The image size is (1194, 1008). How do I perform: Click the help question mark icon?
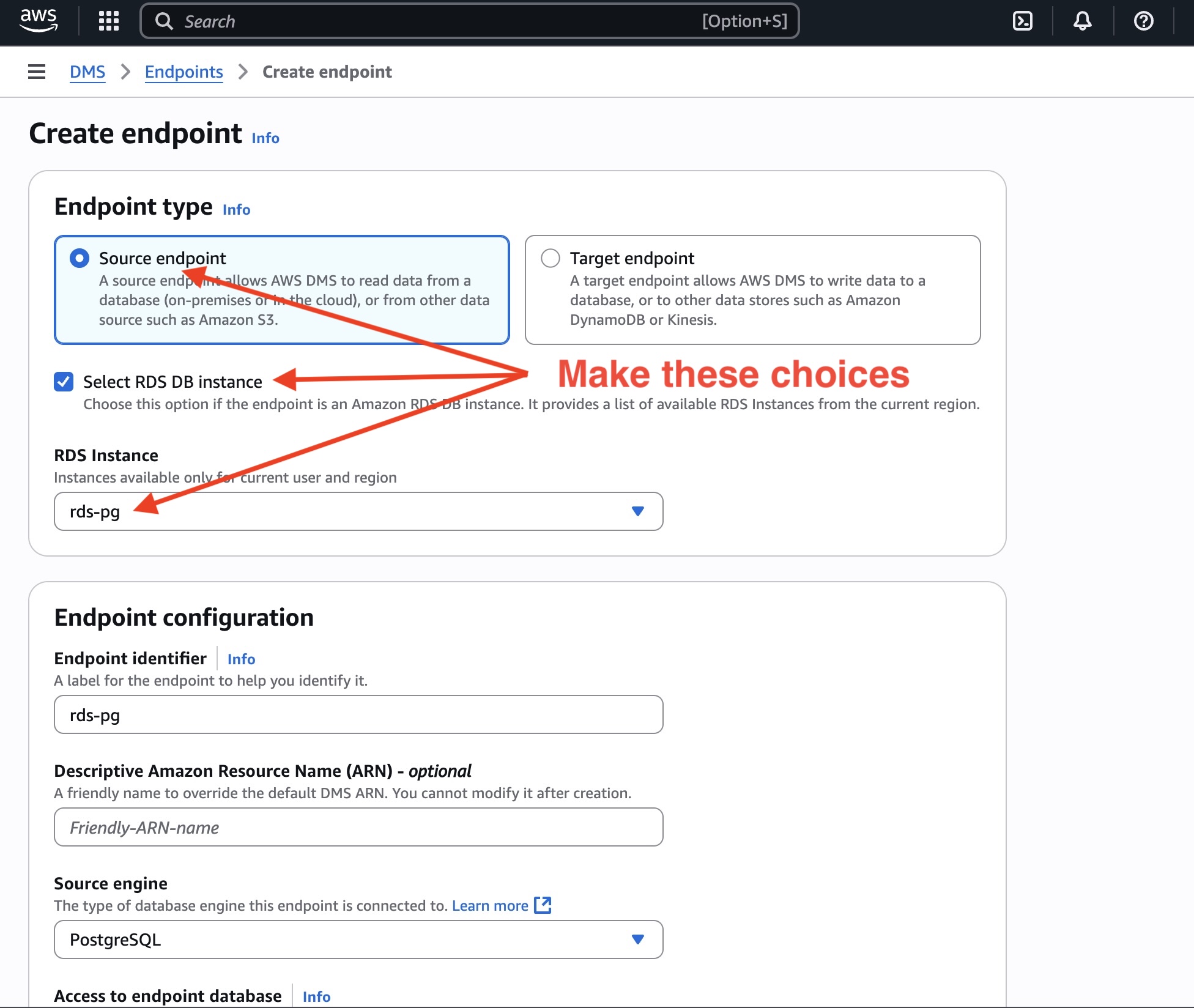(x=1143, y=21)
